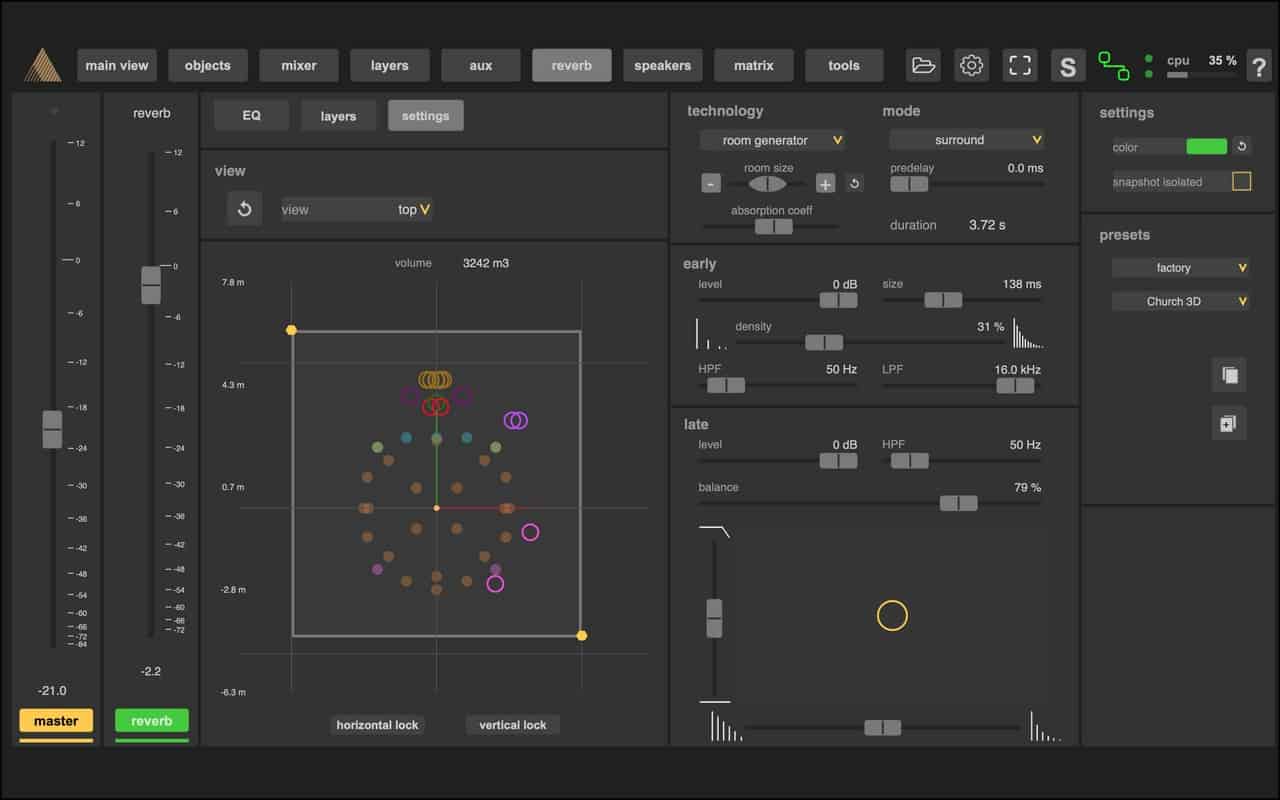Click the copy preset icon
Image resolution: width=1280 pixels, height=800 pixels.
coord(1229,375)
